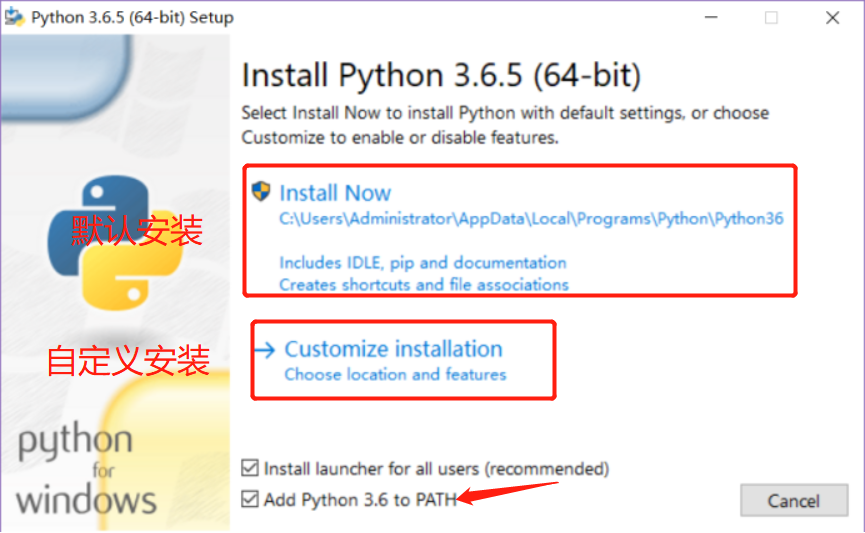Click the red arrow annotation near PATH

click(505, 492)
